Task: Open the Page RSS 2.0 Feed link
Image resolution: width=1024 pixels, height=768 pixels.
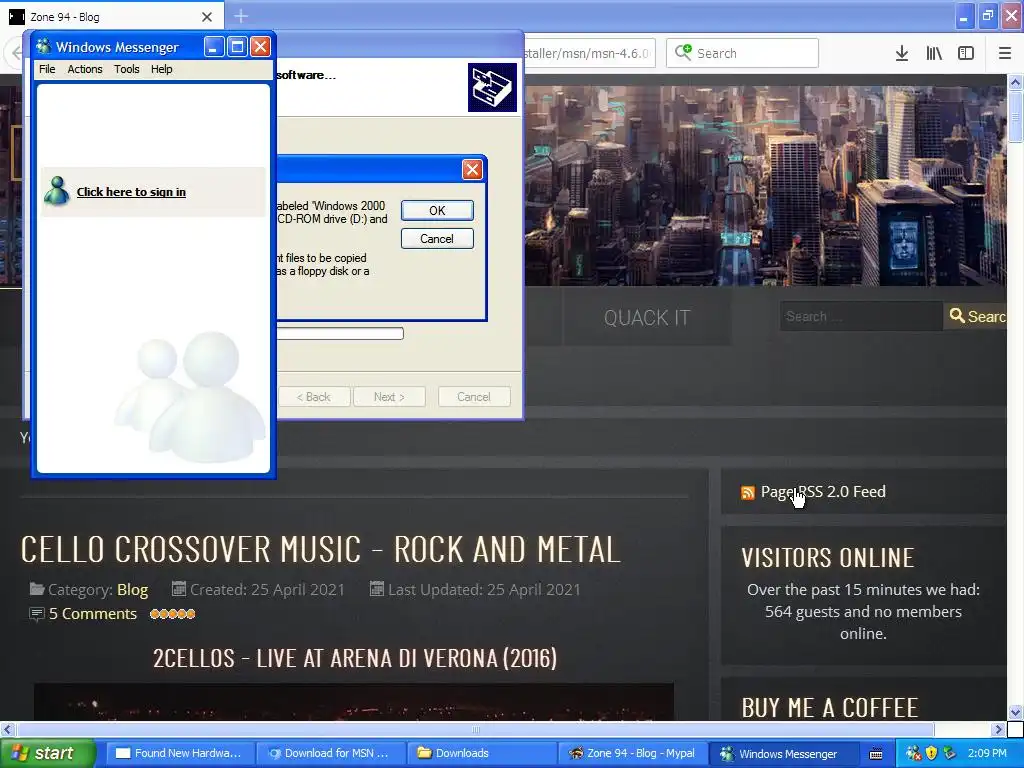Action: pos(823,492)
